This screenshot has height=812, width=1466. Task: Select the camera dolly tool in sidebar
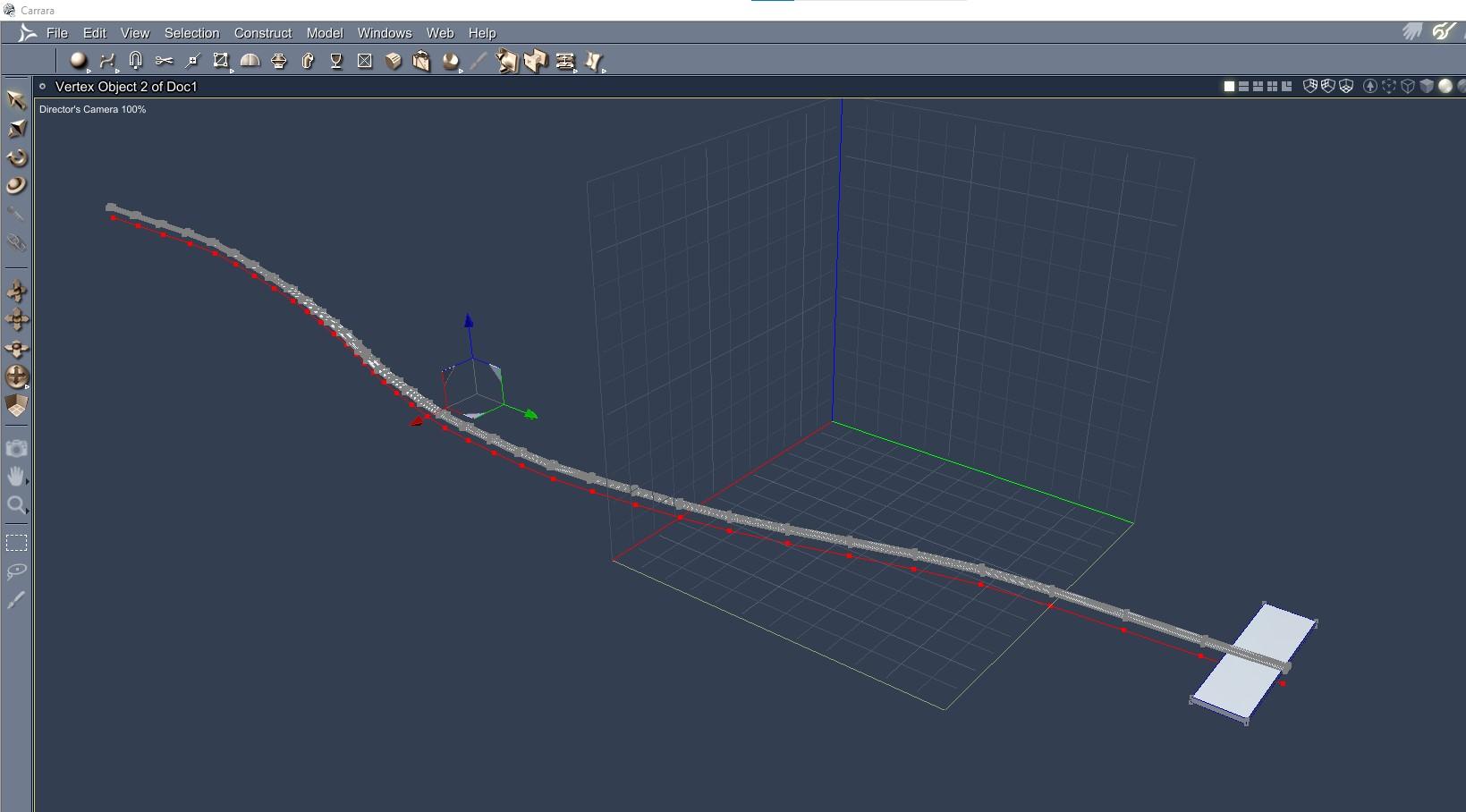16,291
